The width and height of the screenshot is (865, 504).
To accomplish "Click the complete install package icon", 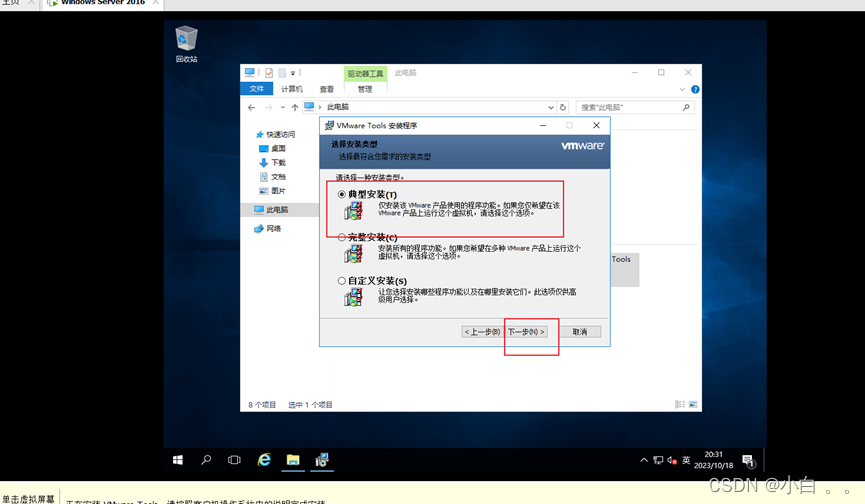I will (x=353, y=254).
